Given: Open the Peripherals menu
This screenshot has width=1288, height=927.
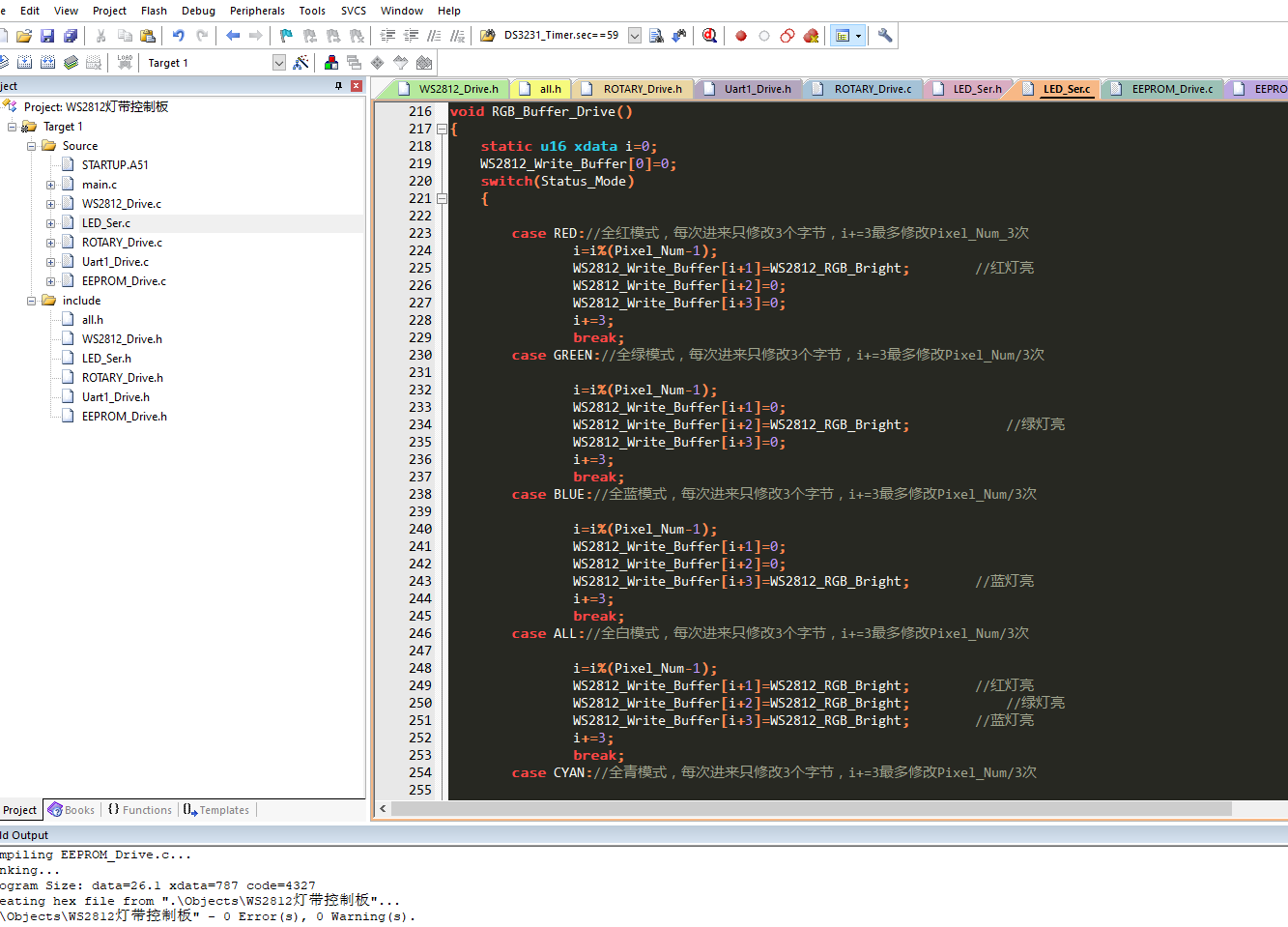Looking at the screenshot, I should (257, 11).
